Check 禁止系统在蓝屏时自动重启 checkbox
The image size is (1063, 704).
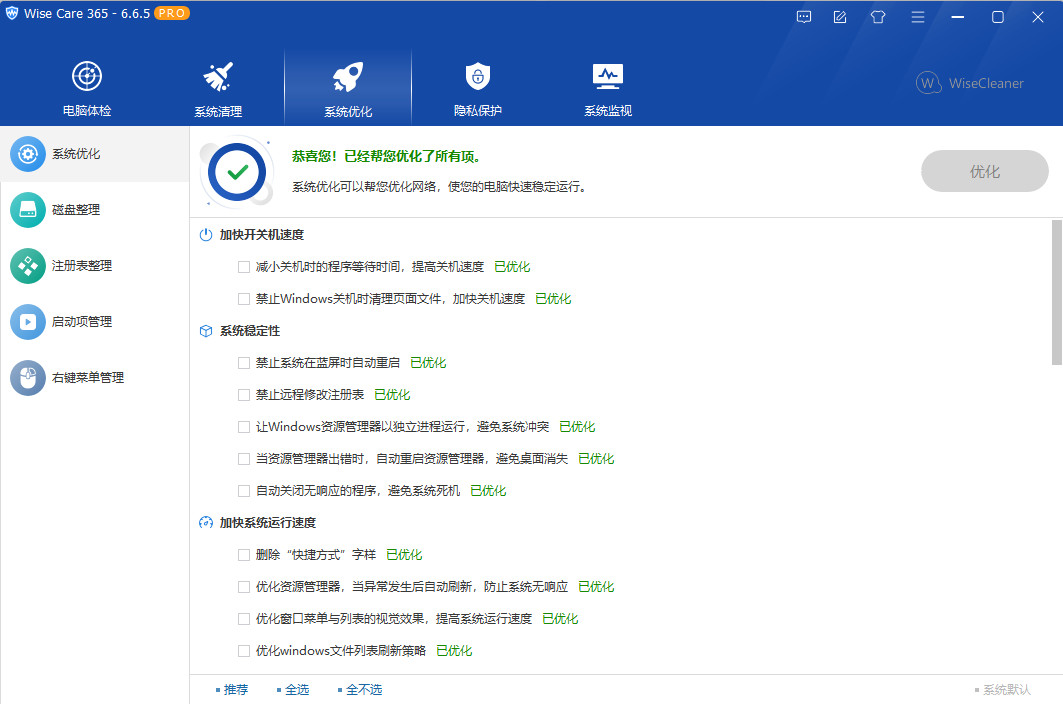(x=244, y=363)
